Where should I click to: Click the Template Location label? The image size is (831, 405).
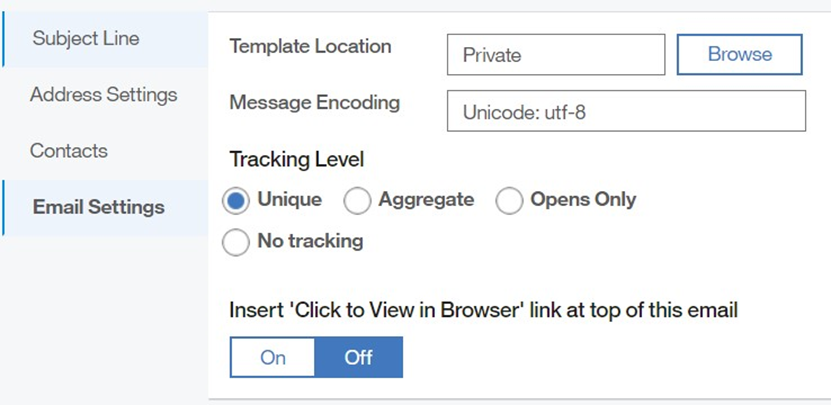310,46
